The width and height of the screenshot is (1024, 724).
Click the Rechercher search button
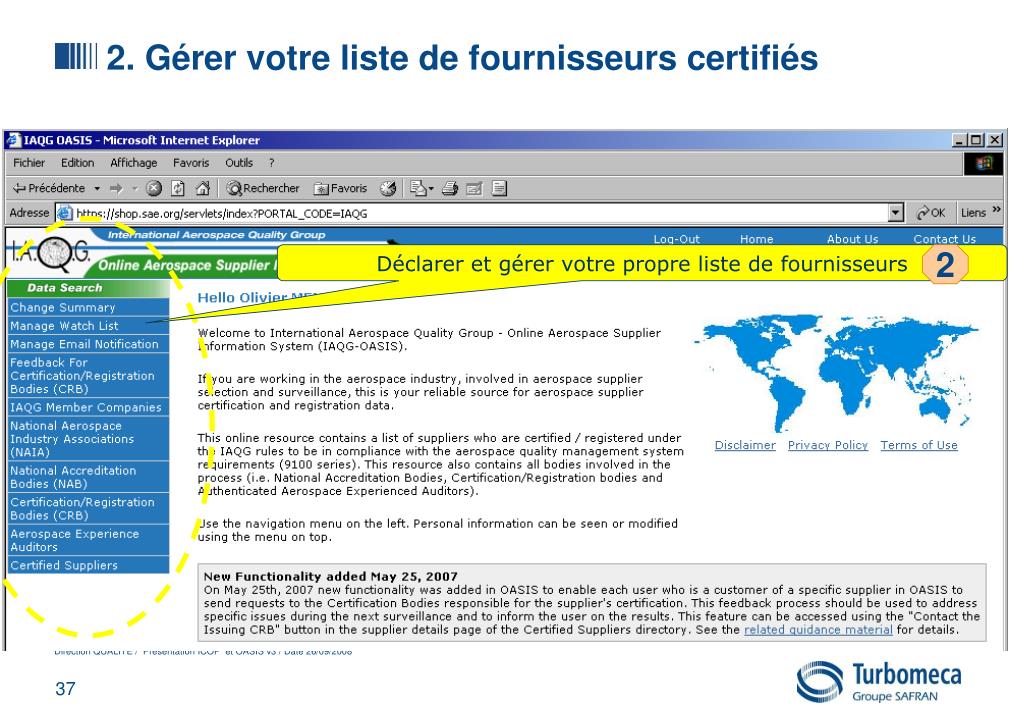pos(263,189)
